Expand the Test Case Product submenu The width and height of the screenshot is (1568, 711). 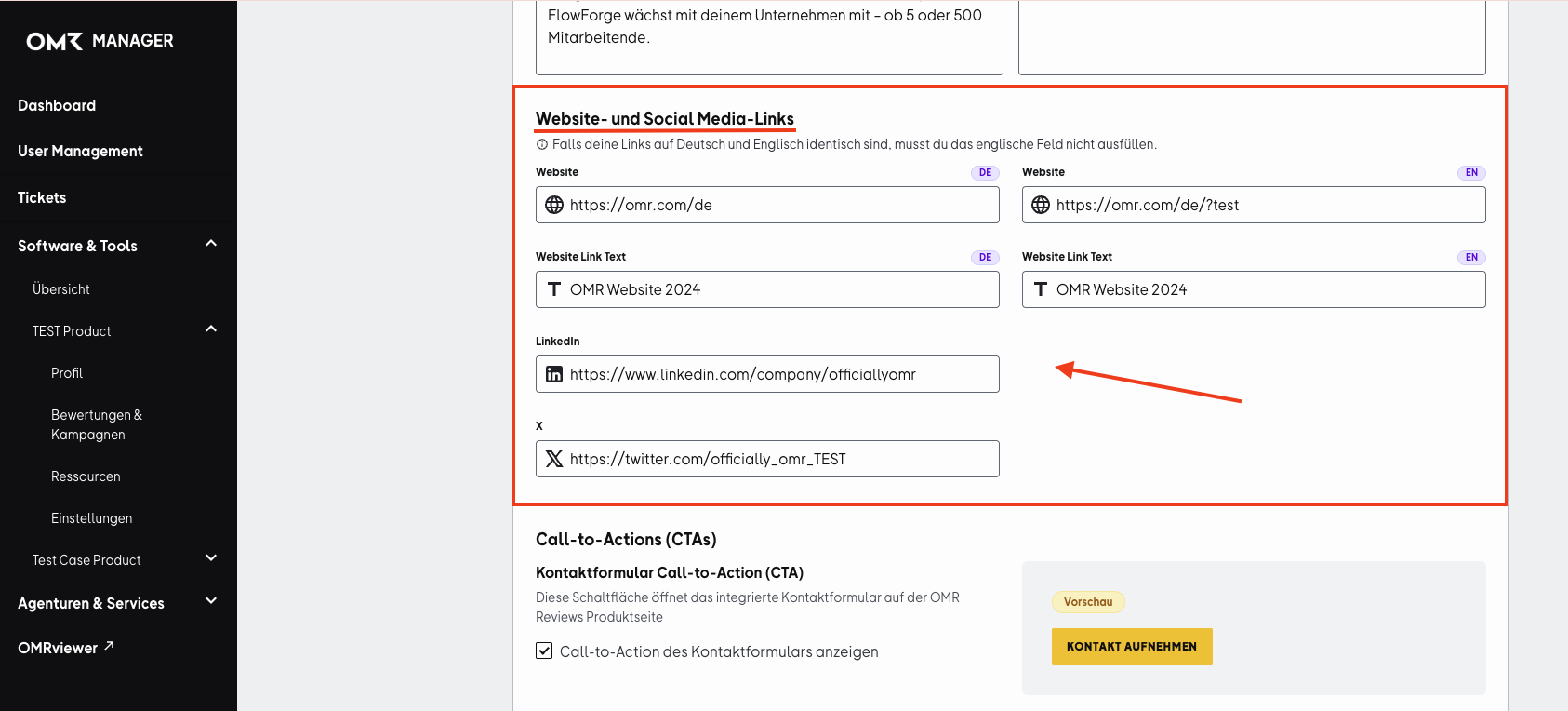[x=211, y=558]
